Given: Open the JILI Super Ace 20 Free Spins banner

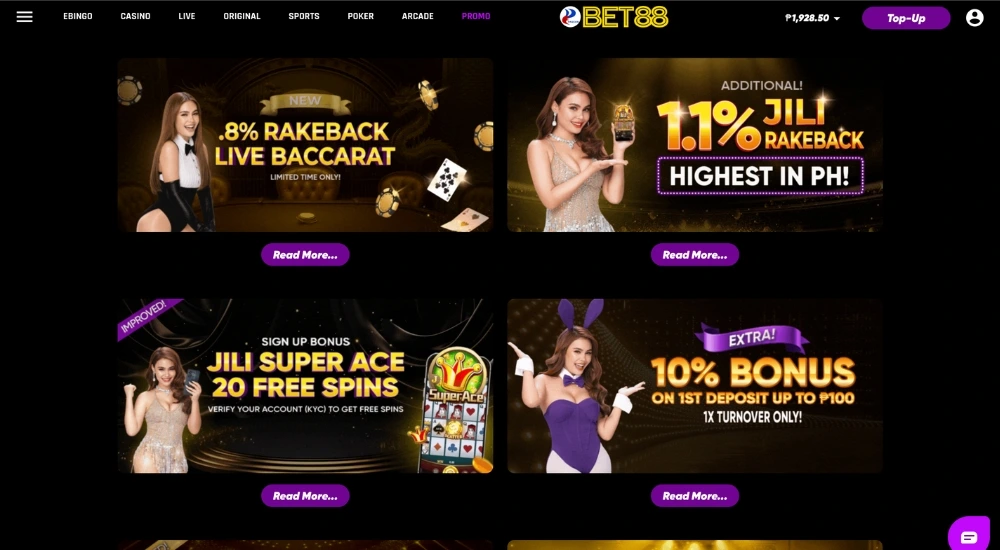Looking at the screenshot, I should pyautogui.click(x=305, y=386).
